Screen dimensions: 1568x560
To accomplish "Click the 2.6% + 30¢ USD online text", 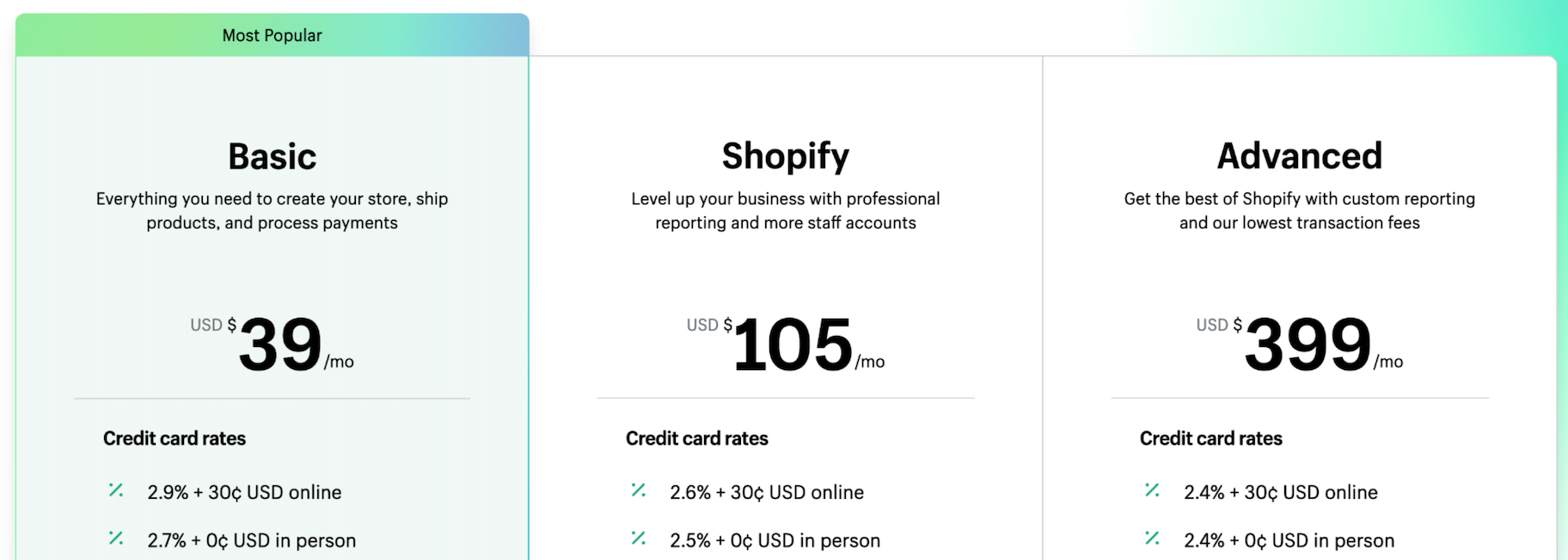I will point(767,492).
